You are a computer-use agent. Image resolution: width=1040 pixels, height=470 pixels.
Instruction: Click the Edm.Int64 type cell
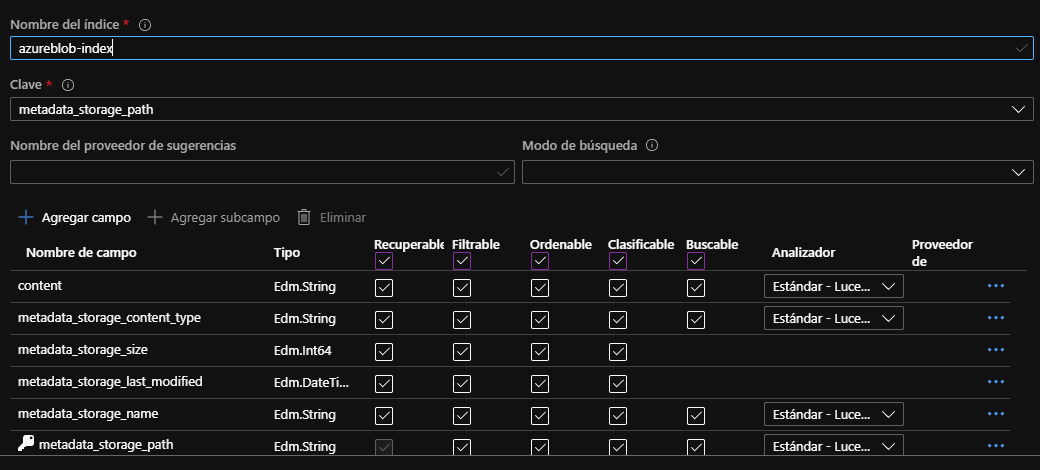coord(302,351)
